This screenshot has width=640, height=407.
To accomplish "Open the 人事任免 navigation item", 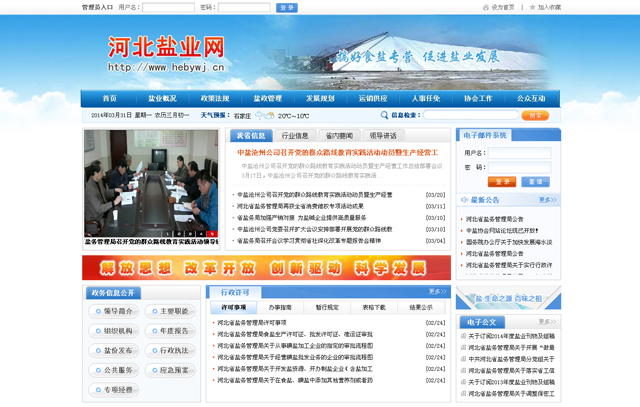I will [x=425, y=98].
